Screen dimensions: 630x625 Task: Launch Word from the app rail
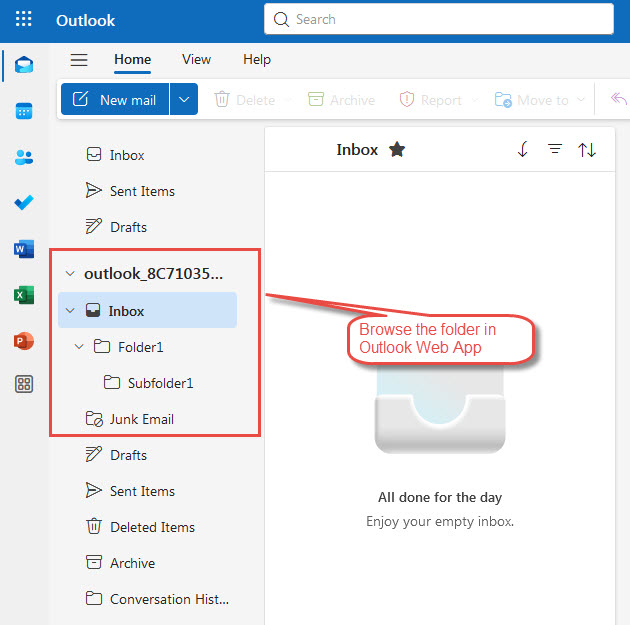24,249
